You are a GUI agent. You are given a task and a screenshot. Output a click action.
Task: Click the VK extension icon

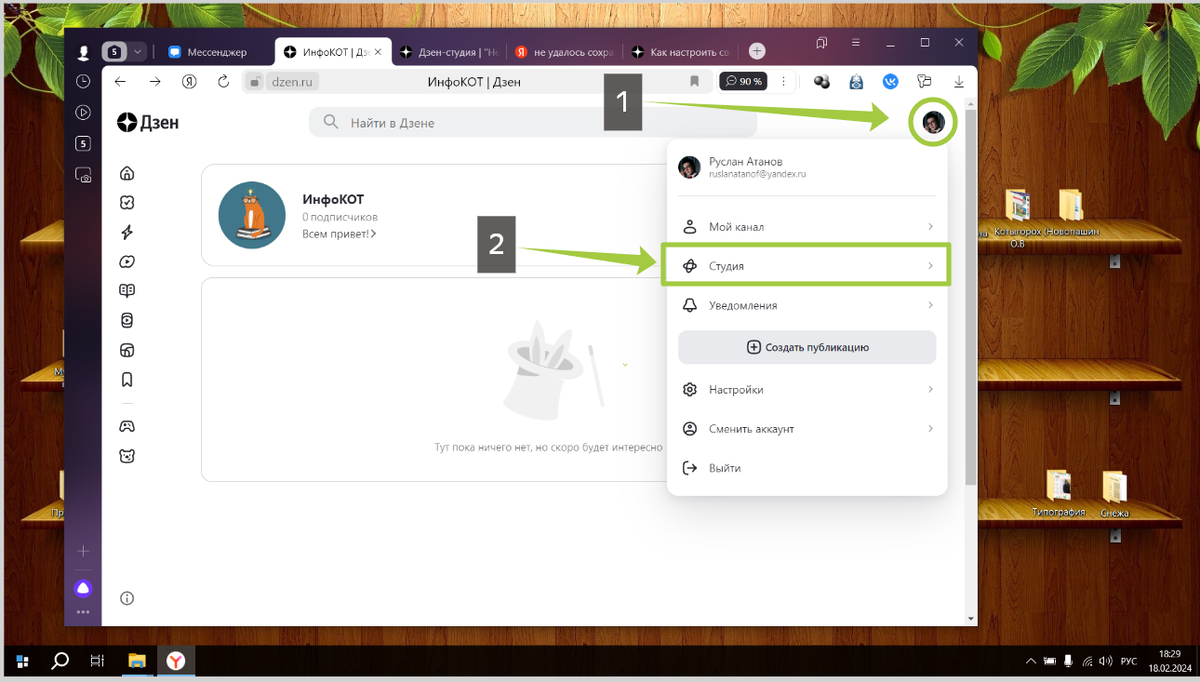pyautogui.click(x=890, y=81)
